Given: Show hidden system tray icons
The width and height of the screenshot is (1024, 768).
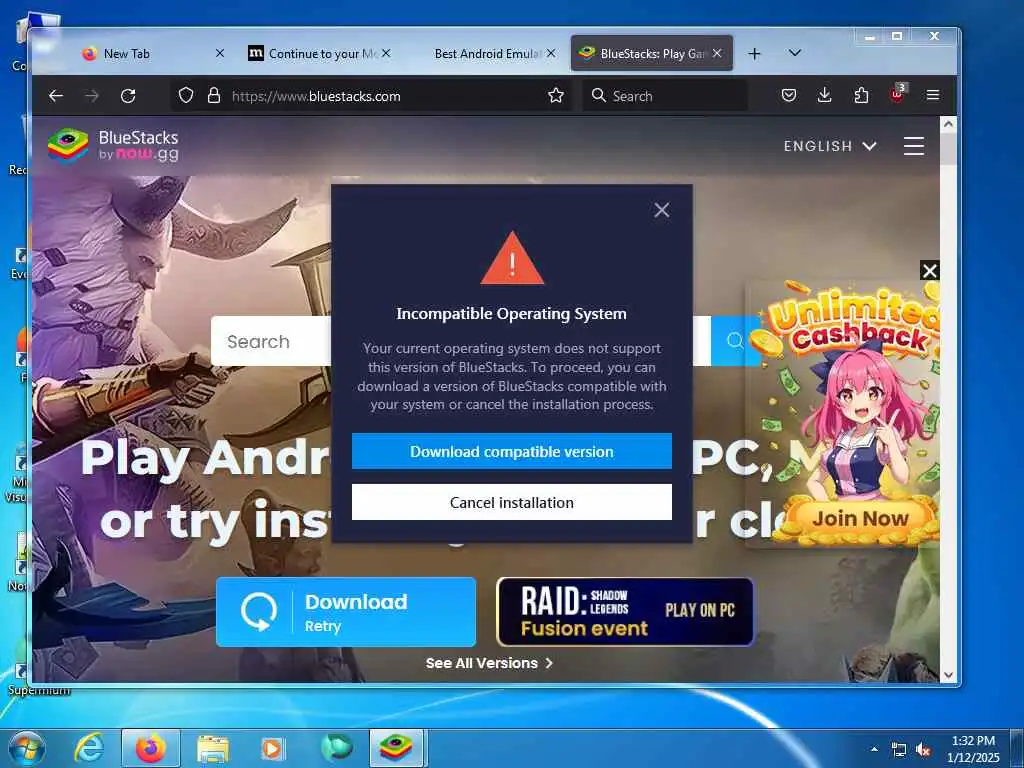Looking at the screenshot, I should (874, 749).
